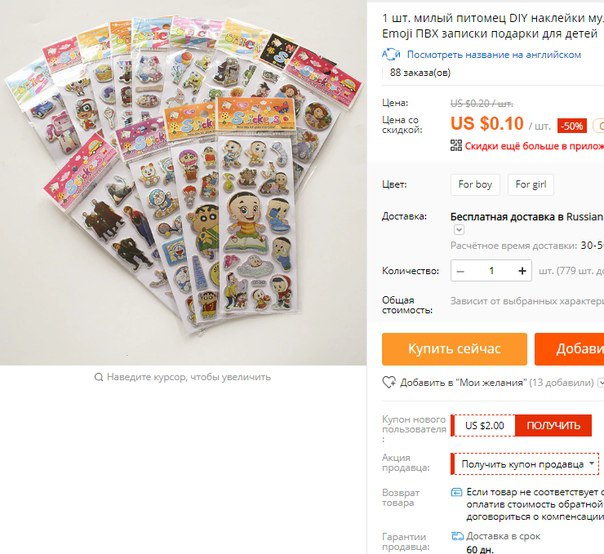The width and height of the screenshot is (604, 554).
Task: Open "Посмотреть название на английском" link
Action: 494,55
